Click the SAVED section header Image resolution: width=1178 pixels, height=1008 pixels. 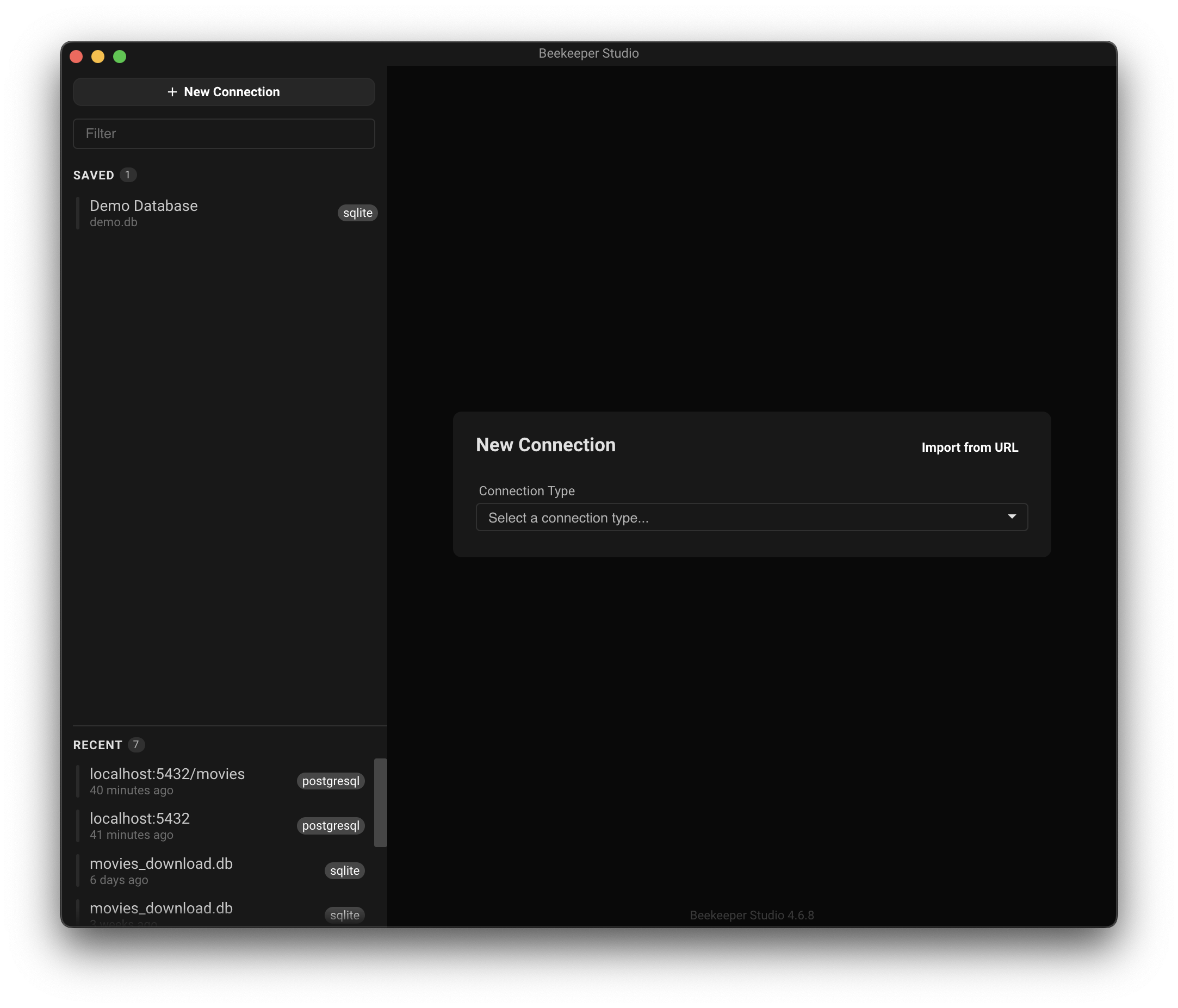93,175
